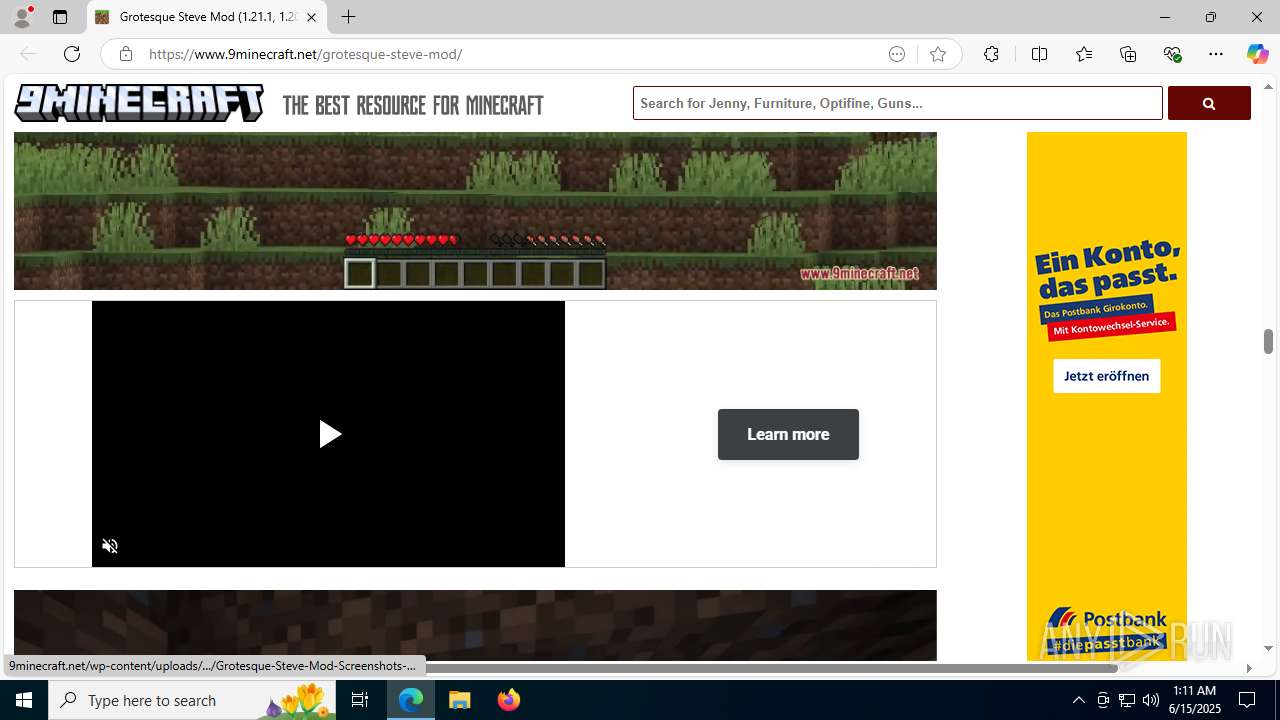Close the Grotesque Steve Mod tab
This screenshot has width=1280, height=720.
pos(311,17)
